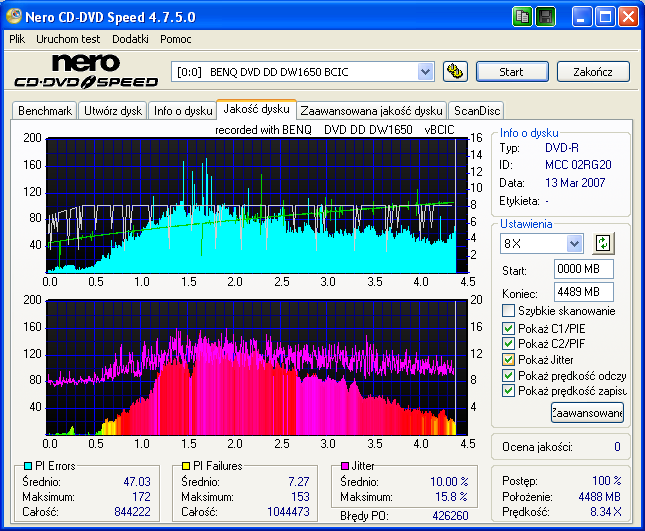Click the Koniec 4489 MB field
The height and width of the screenshot is (531, 645).
584,292
